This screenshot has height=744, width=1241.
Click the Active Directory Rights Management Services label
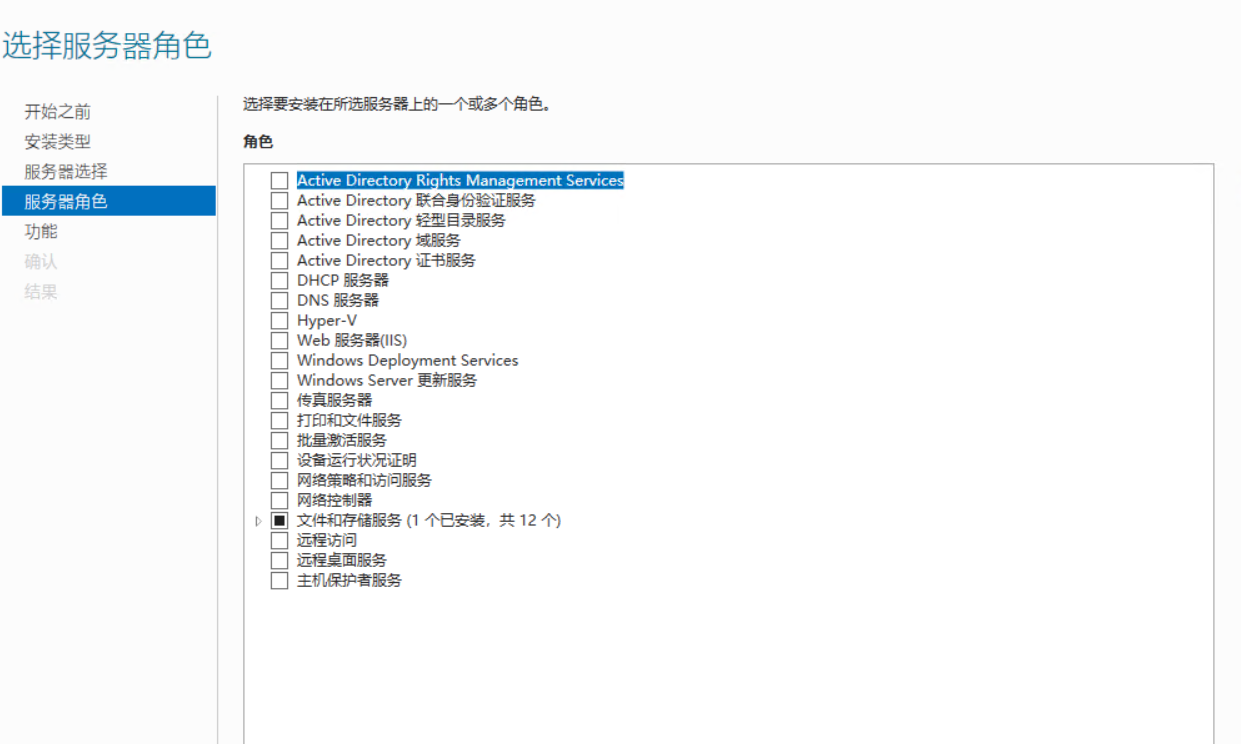[460, 181]
